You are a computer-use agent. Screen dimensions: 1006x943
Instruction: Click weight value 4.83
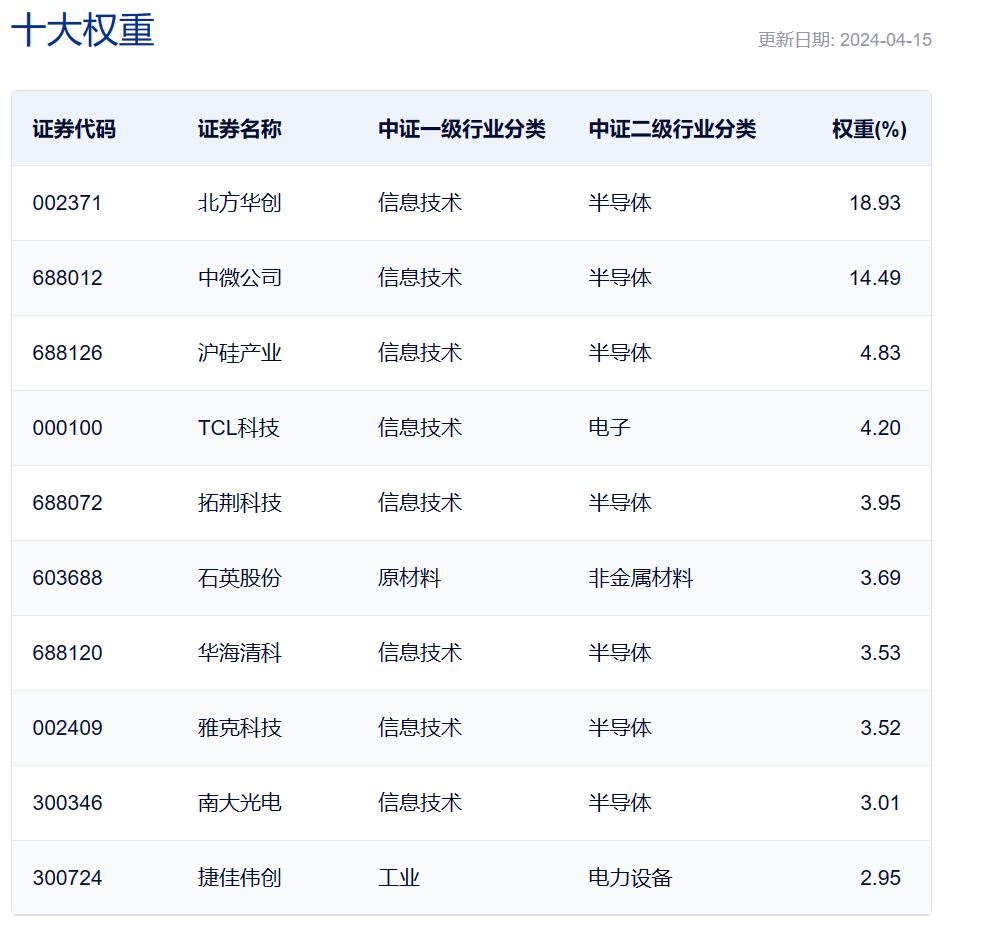point(880,353)
